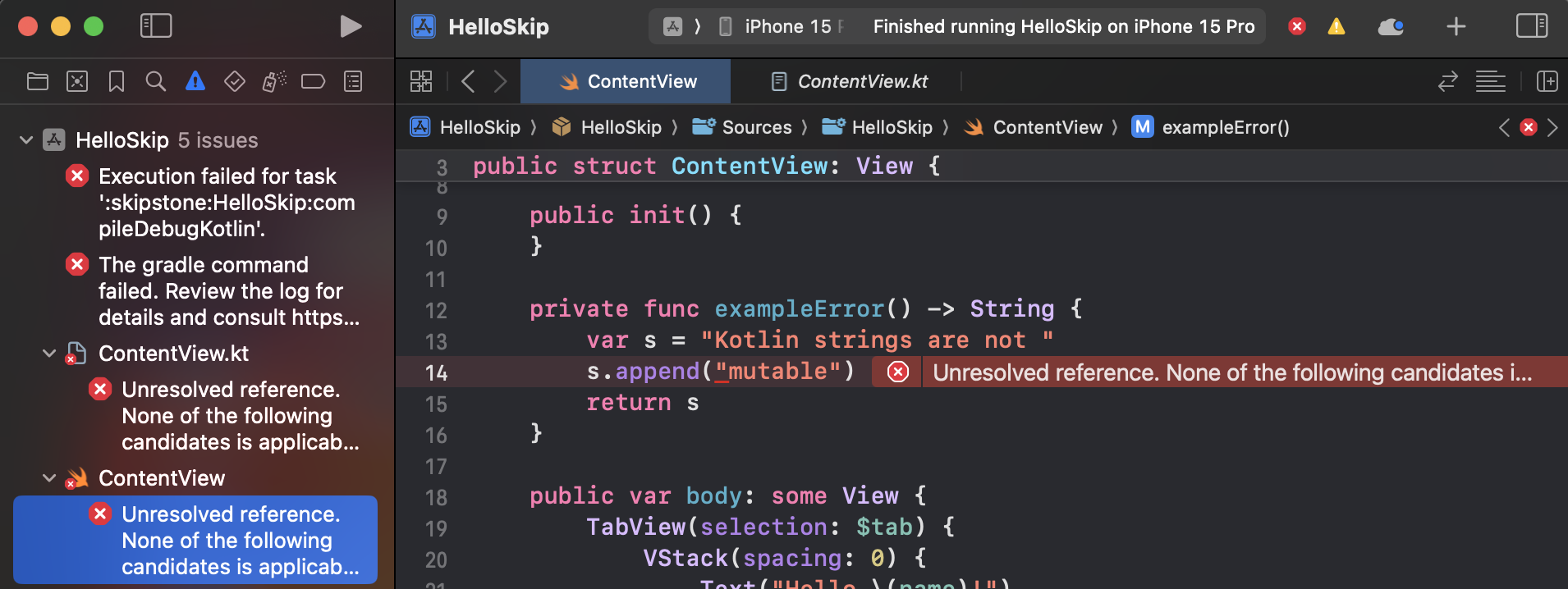The width and height of the screenshot is (1568, 589).
Task: Open the Report navigator
Action: coord(353,81)
